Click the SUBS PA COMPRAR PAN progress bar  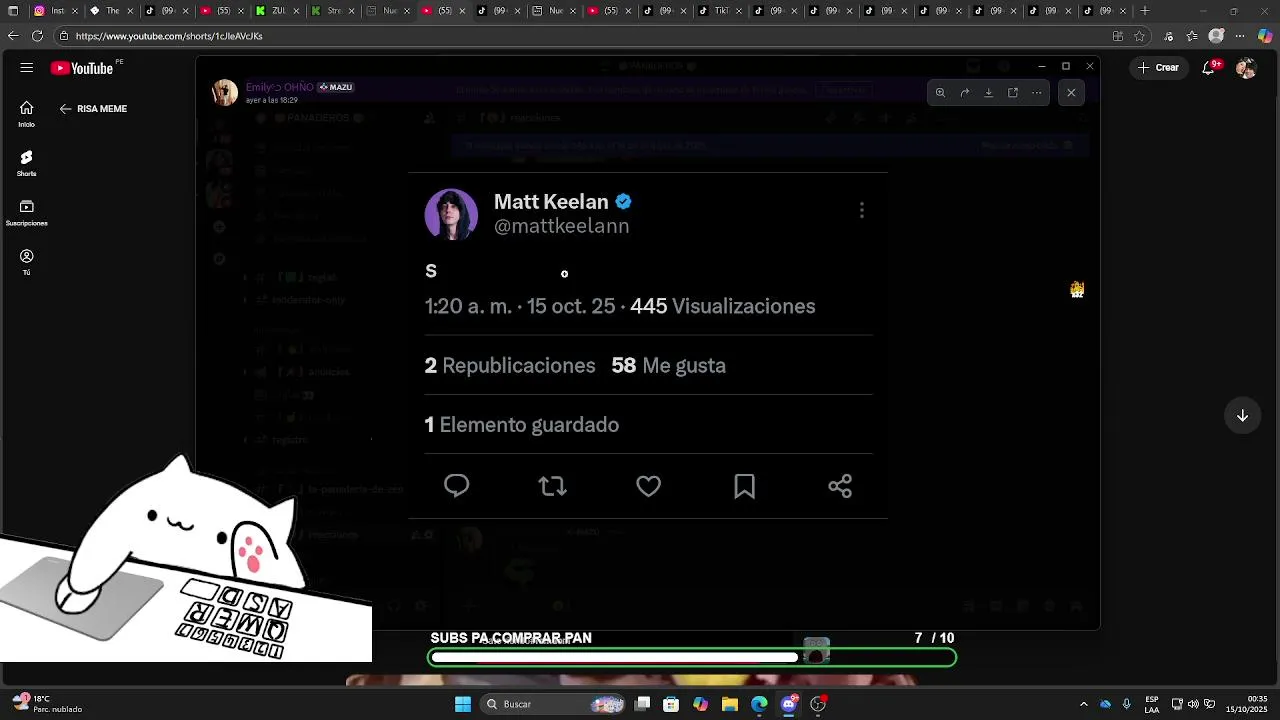692,657
